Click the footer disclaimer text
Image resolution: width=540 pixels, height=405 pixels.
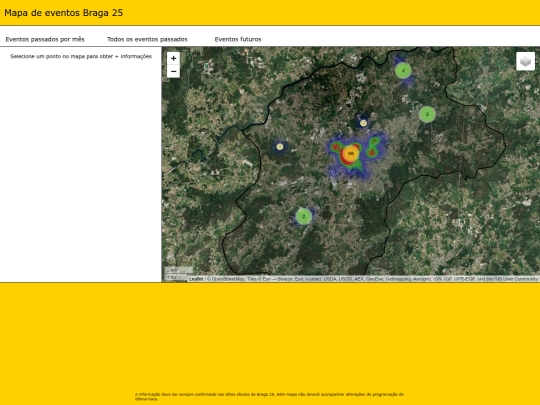(x=269, y=396)
